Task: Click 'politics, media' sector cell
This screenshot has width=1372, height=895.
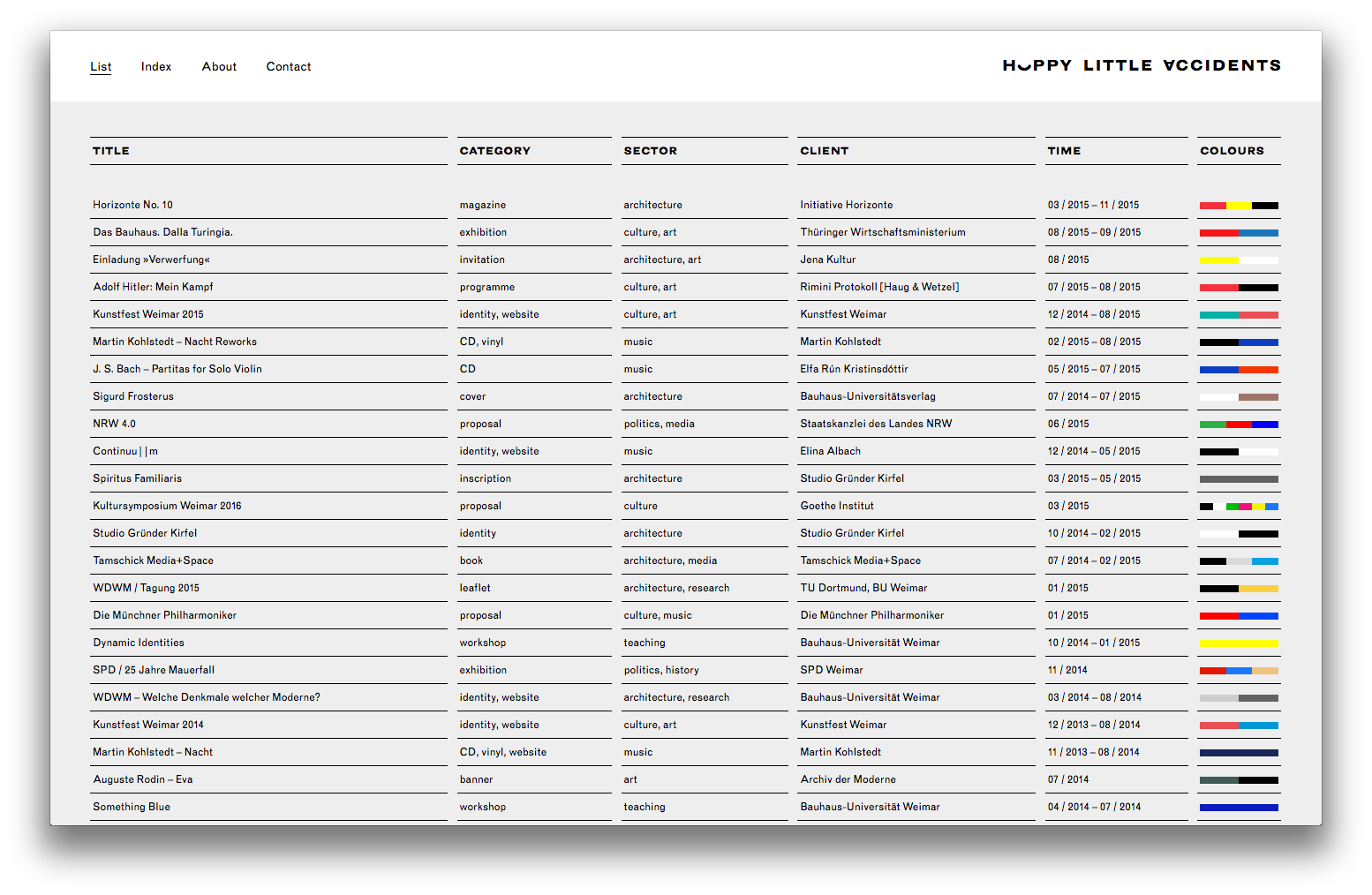Action: click(660, 424)
